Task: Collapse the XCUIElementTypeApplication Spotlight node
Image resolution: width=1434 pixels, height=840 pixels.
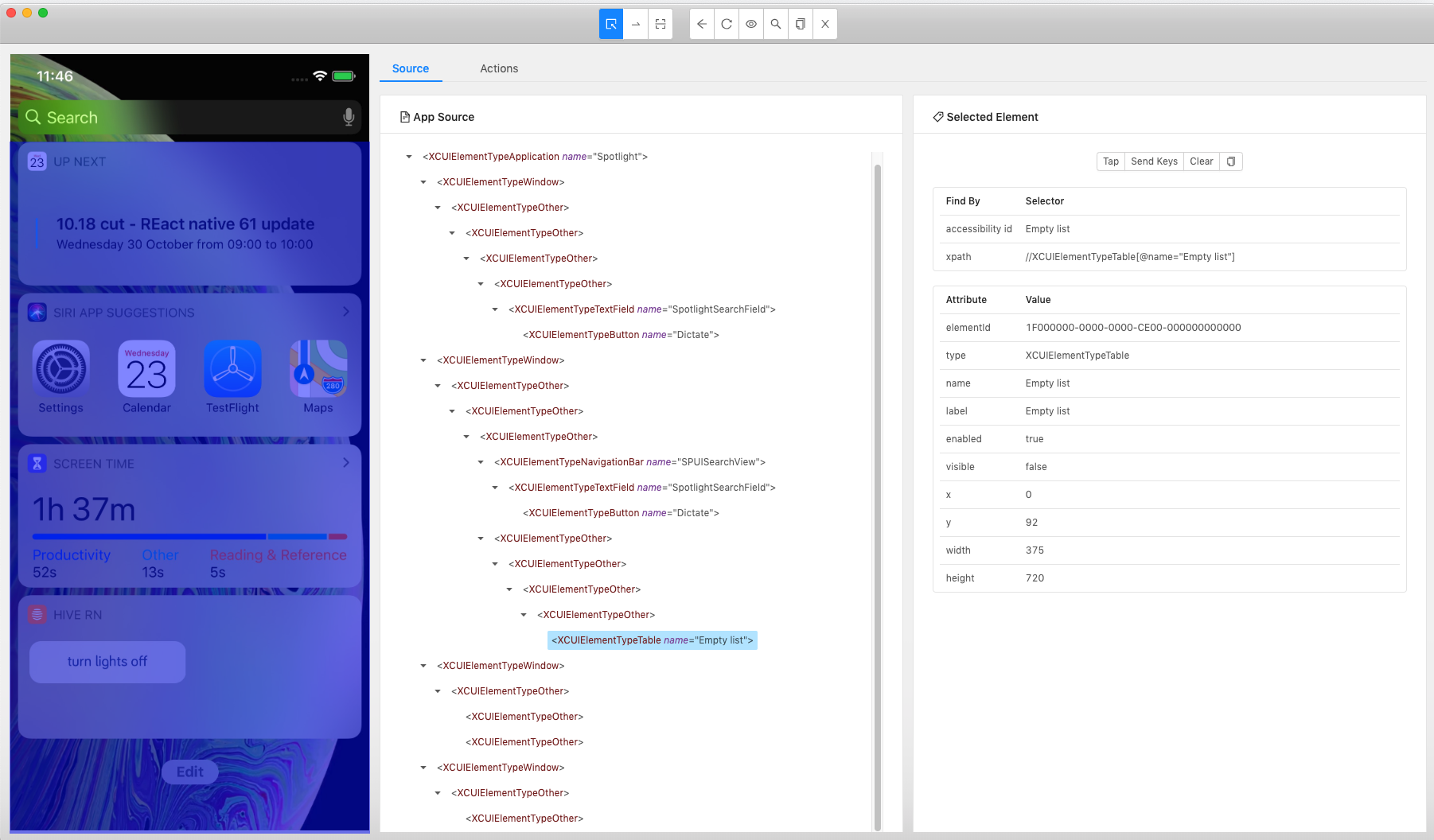Action: click(409, 157)
